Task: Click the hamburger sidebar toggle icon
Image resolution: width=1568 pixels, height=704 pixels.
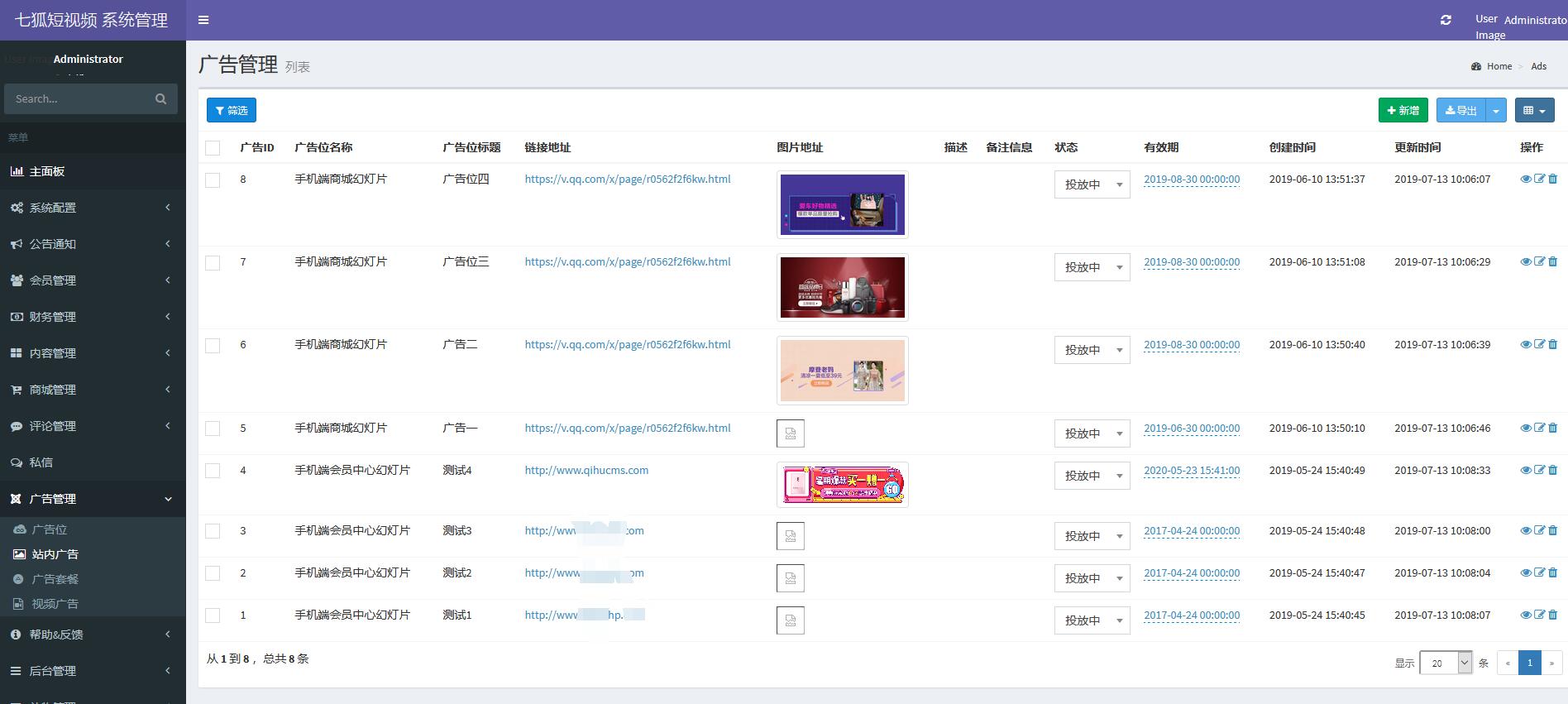Action: point(203,20)
